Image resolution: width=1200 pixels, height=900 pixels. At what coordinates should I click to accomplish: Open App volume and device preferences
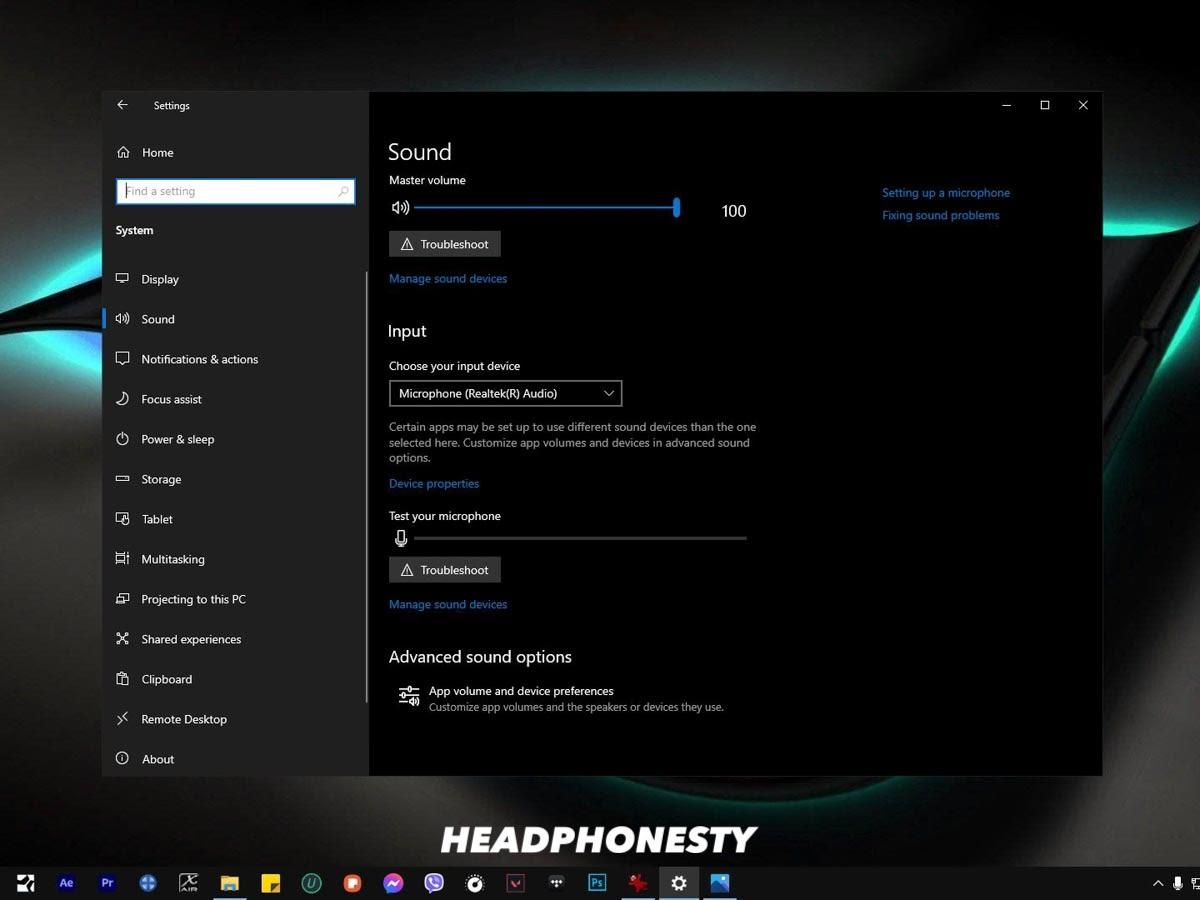click(x=521, y=691)
